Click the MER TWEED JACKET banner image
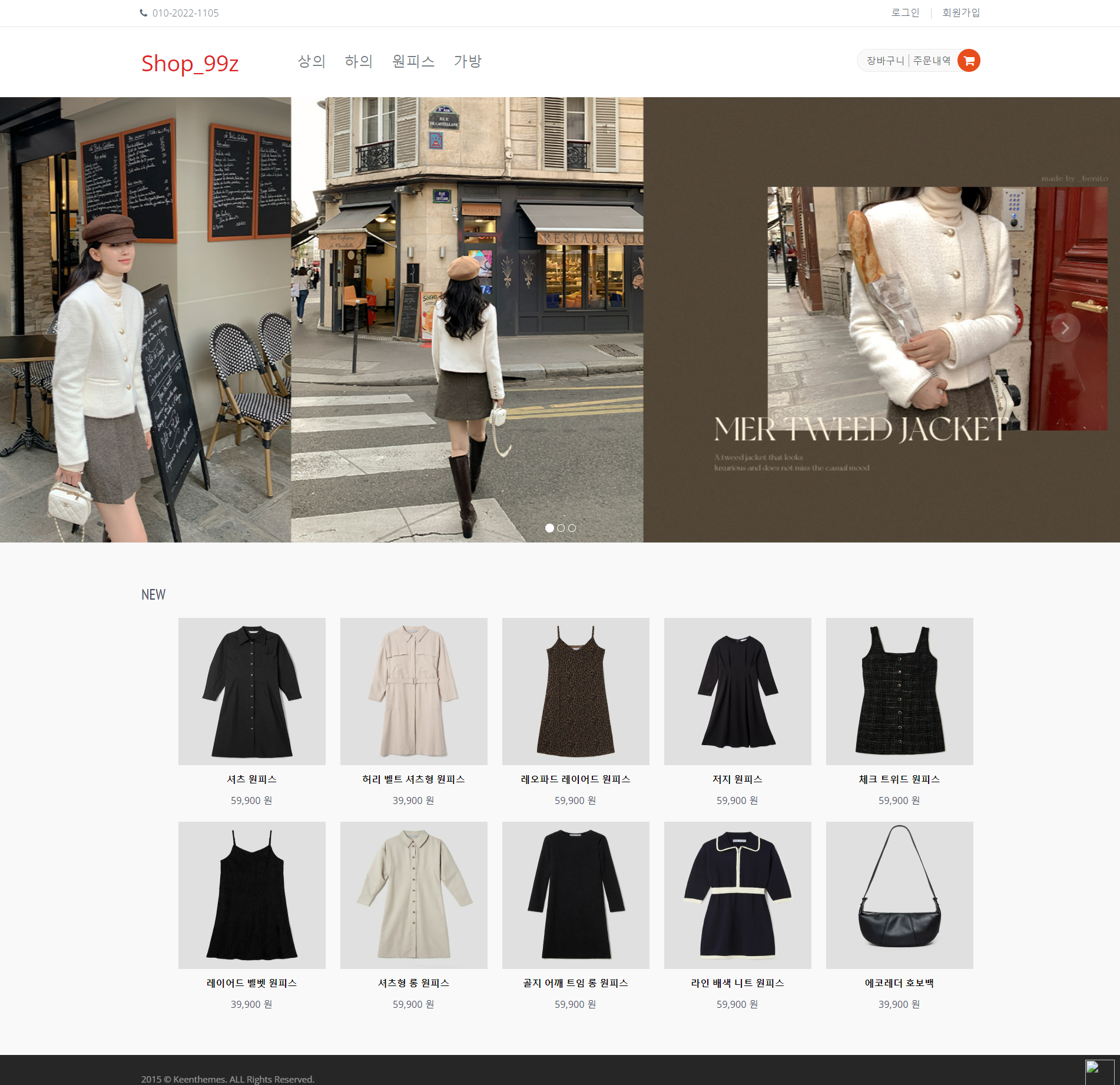Viewport: 1120px width, 1085px height. pos(560,320)
